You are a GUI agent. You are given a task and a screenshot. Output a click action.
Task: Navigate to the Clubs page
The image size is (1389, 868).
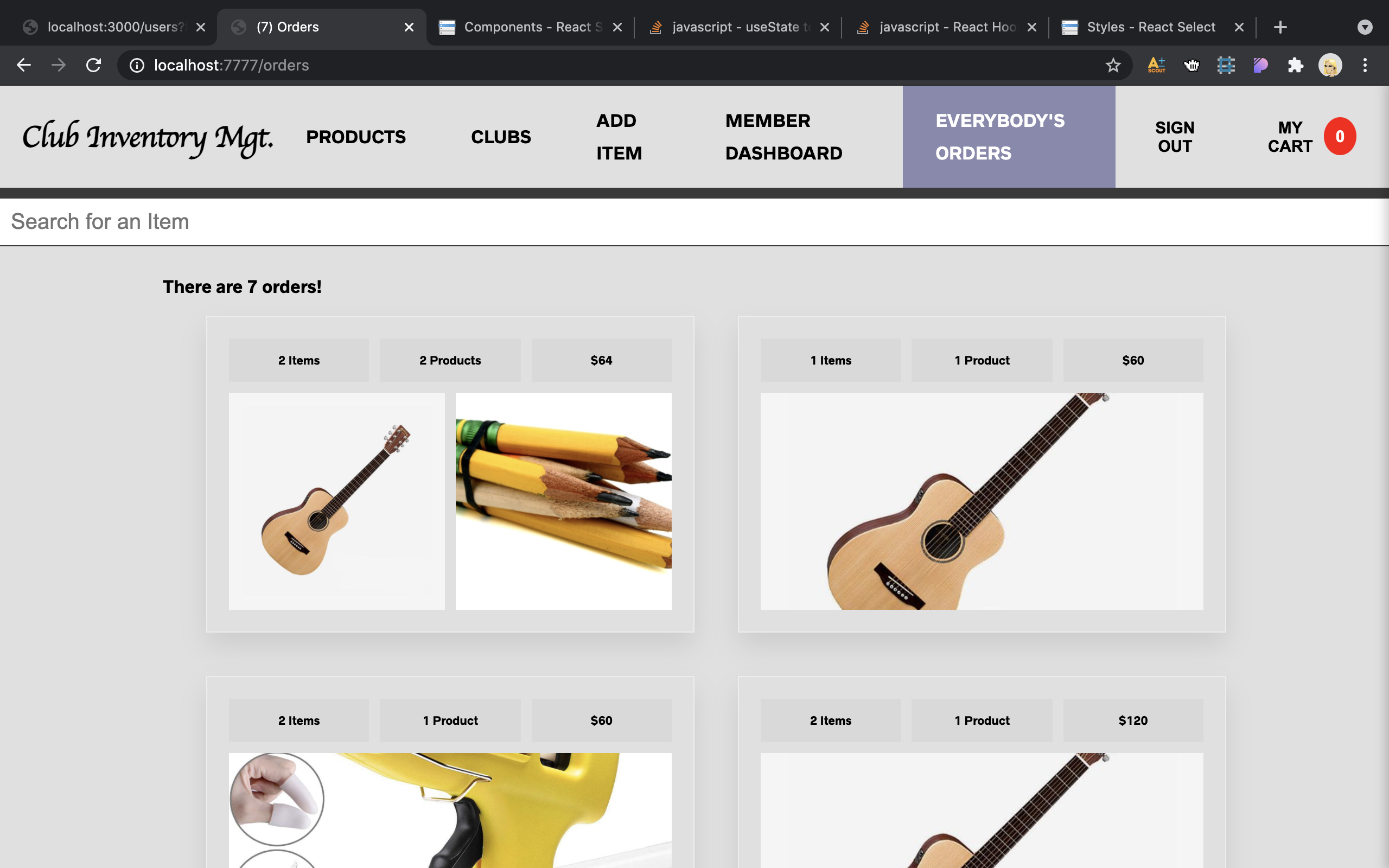(500, 137)
